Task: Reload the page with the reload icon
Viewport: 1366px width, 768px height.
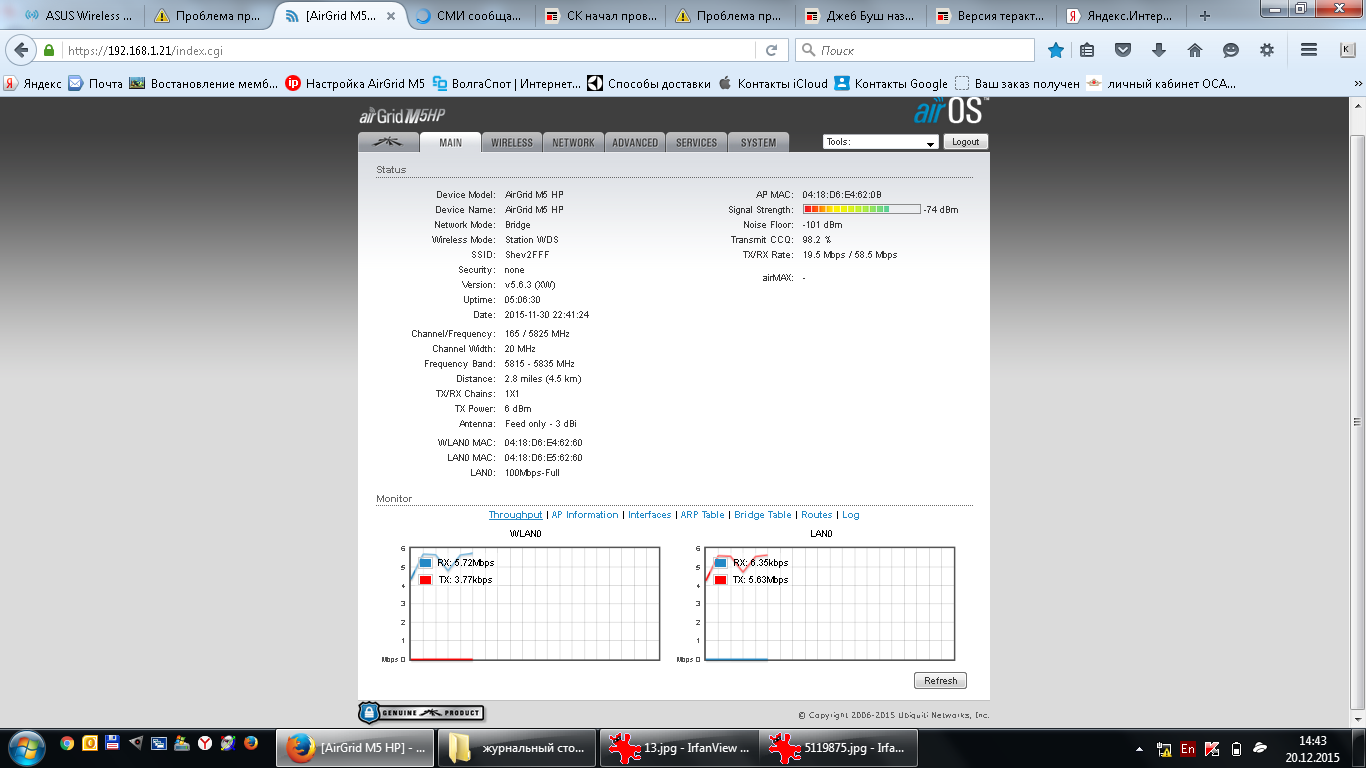Action: tap(771, 50)
